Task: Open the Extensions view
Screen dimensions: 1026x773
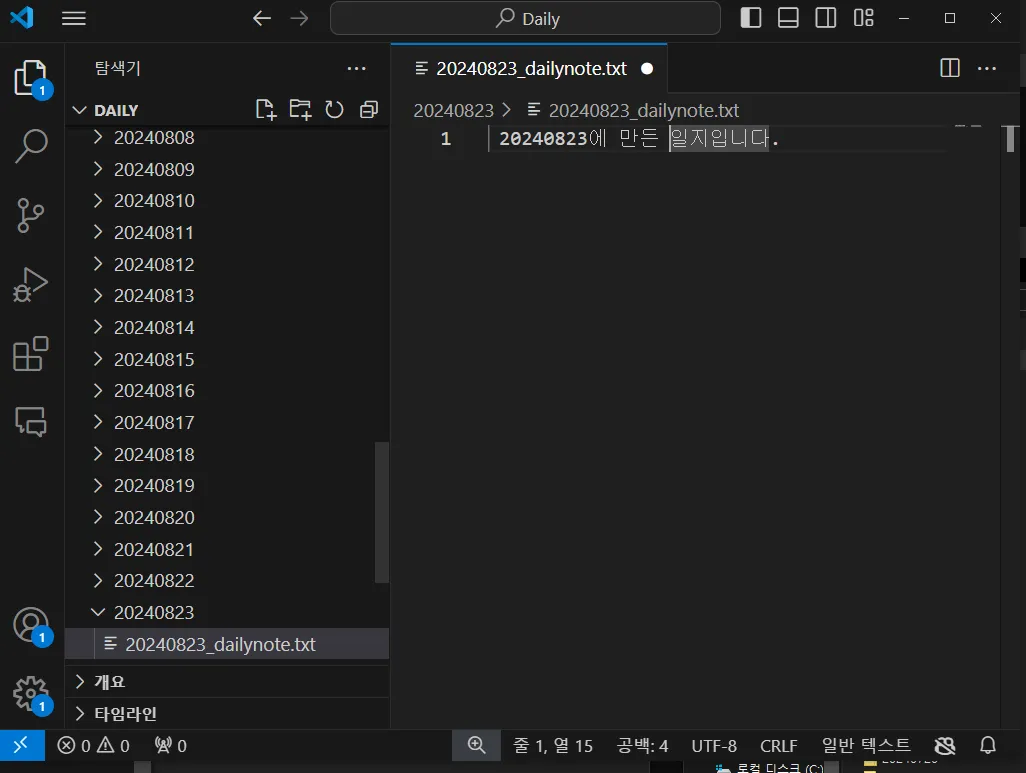Action: coord(31,354)
